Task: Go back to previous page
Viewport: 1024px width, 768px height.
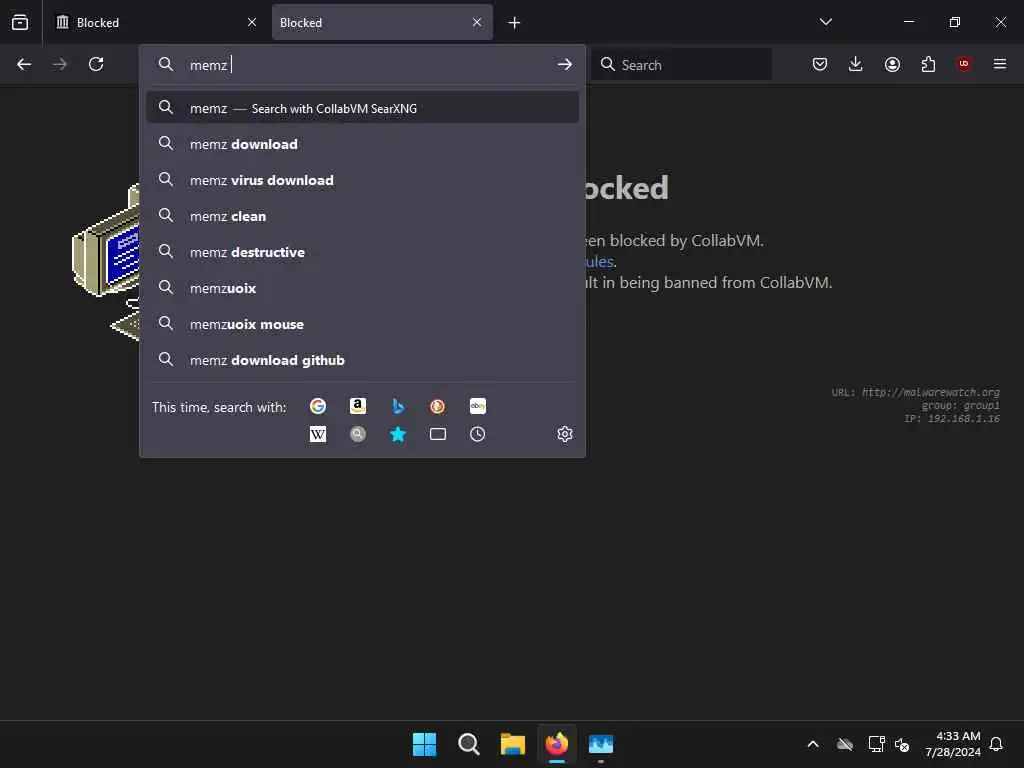Action: pyautogui.click(x=24, y=64)
